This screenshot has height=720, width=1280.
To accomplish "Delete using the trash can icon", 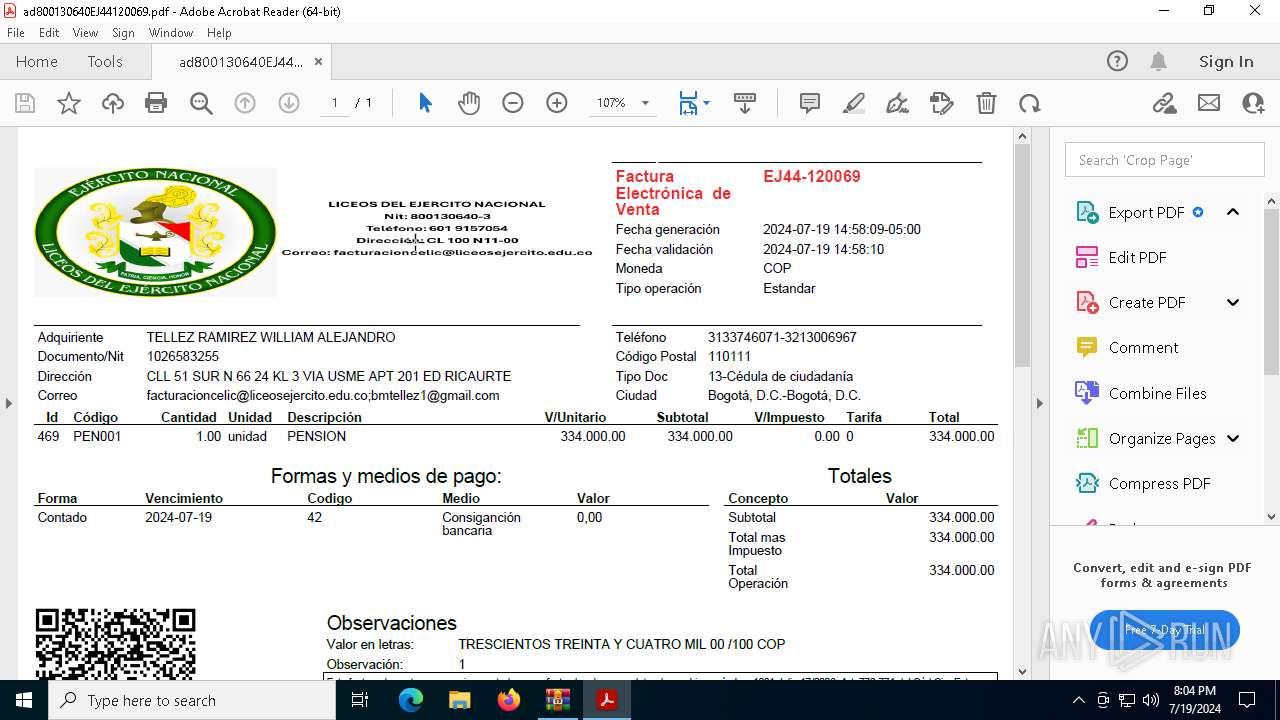I will coord(986,103).
